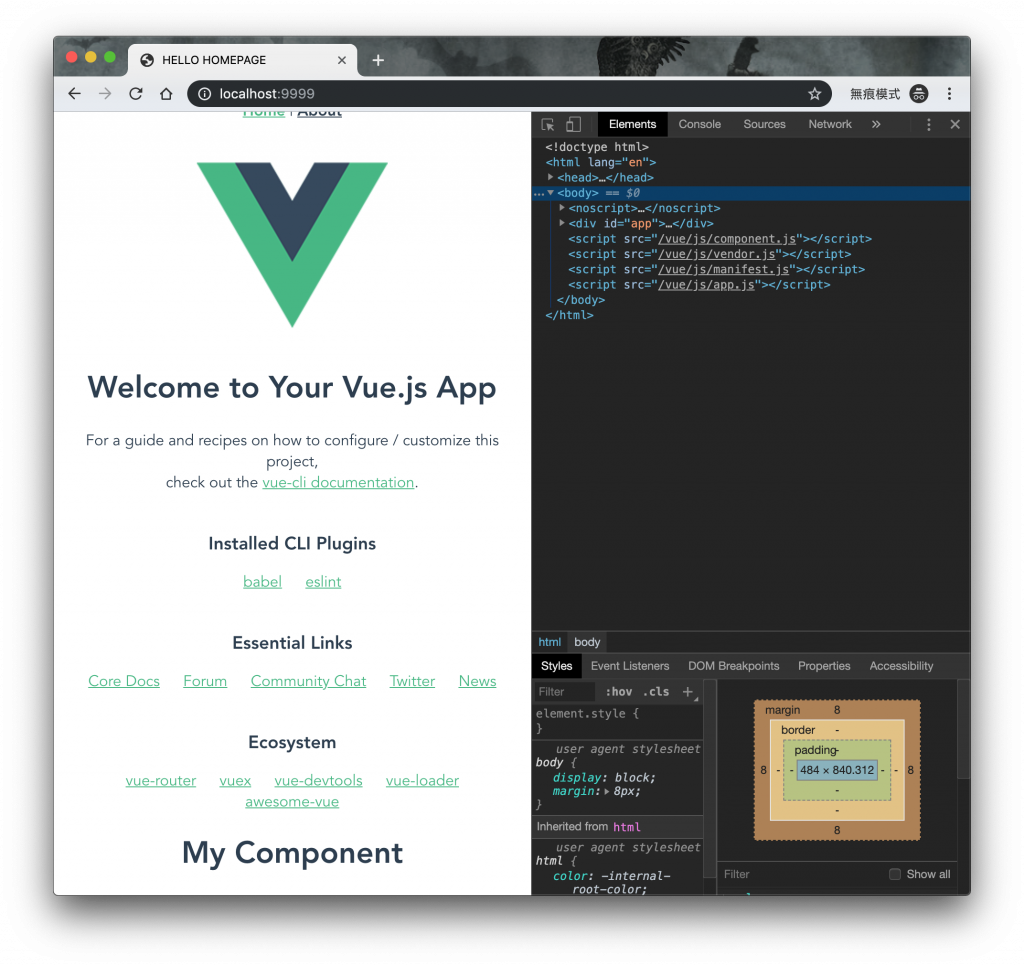Open a new browser tab

(378, 60)
